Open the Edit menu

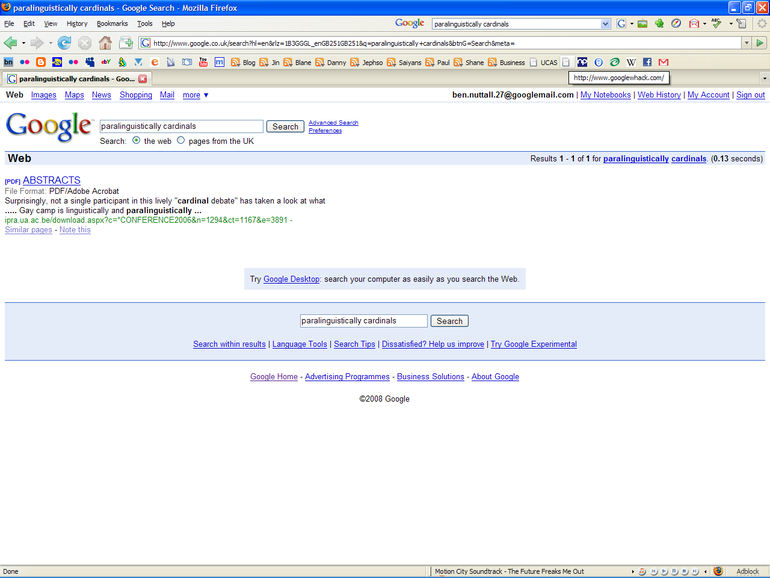[29, 24]
